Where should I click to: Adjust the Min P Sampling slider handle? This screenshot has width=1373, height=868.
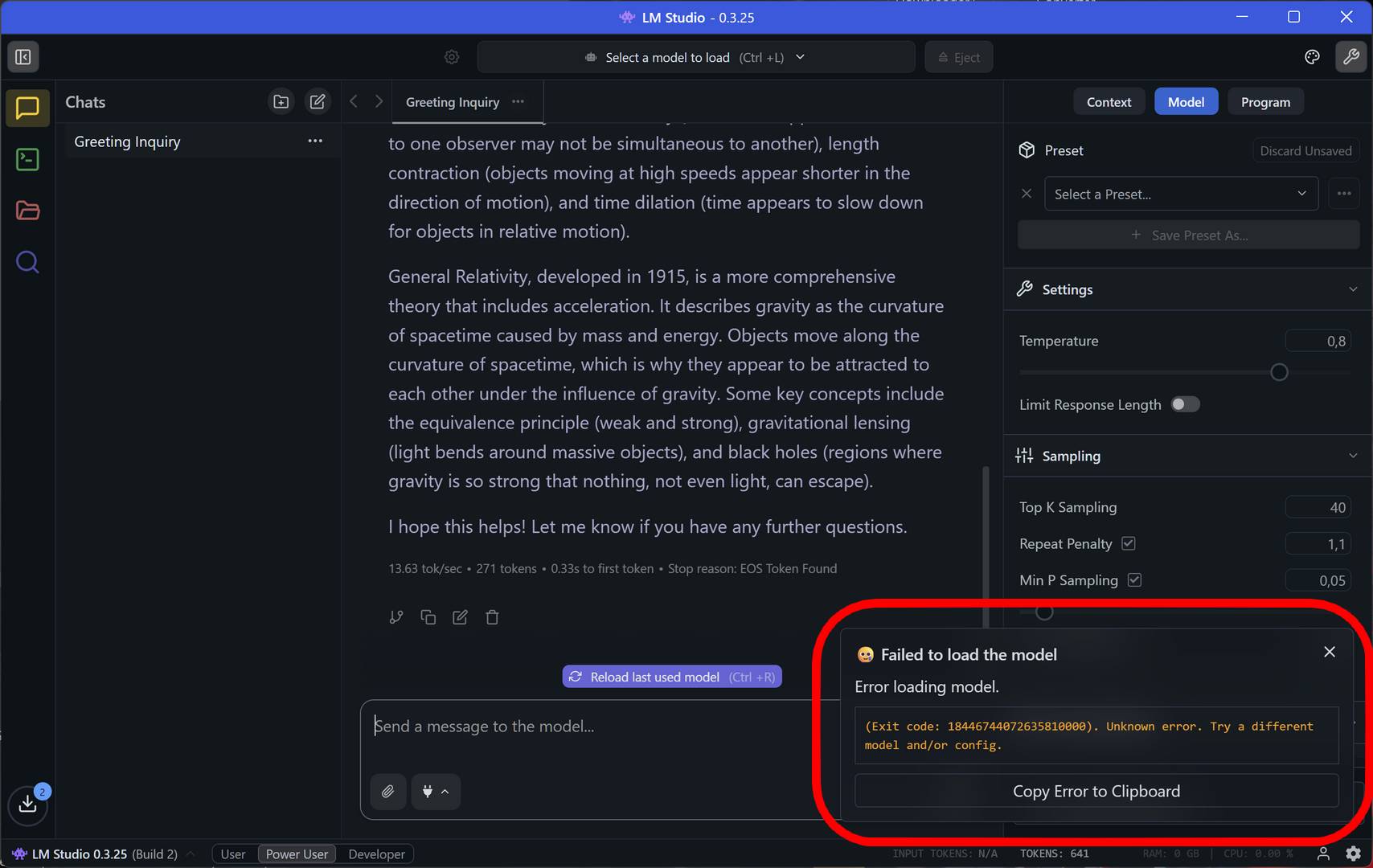(x=1043, y=612)
